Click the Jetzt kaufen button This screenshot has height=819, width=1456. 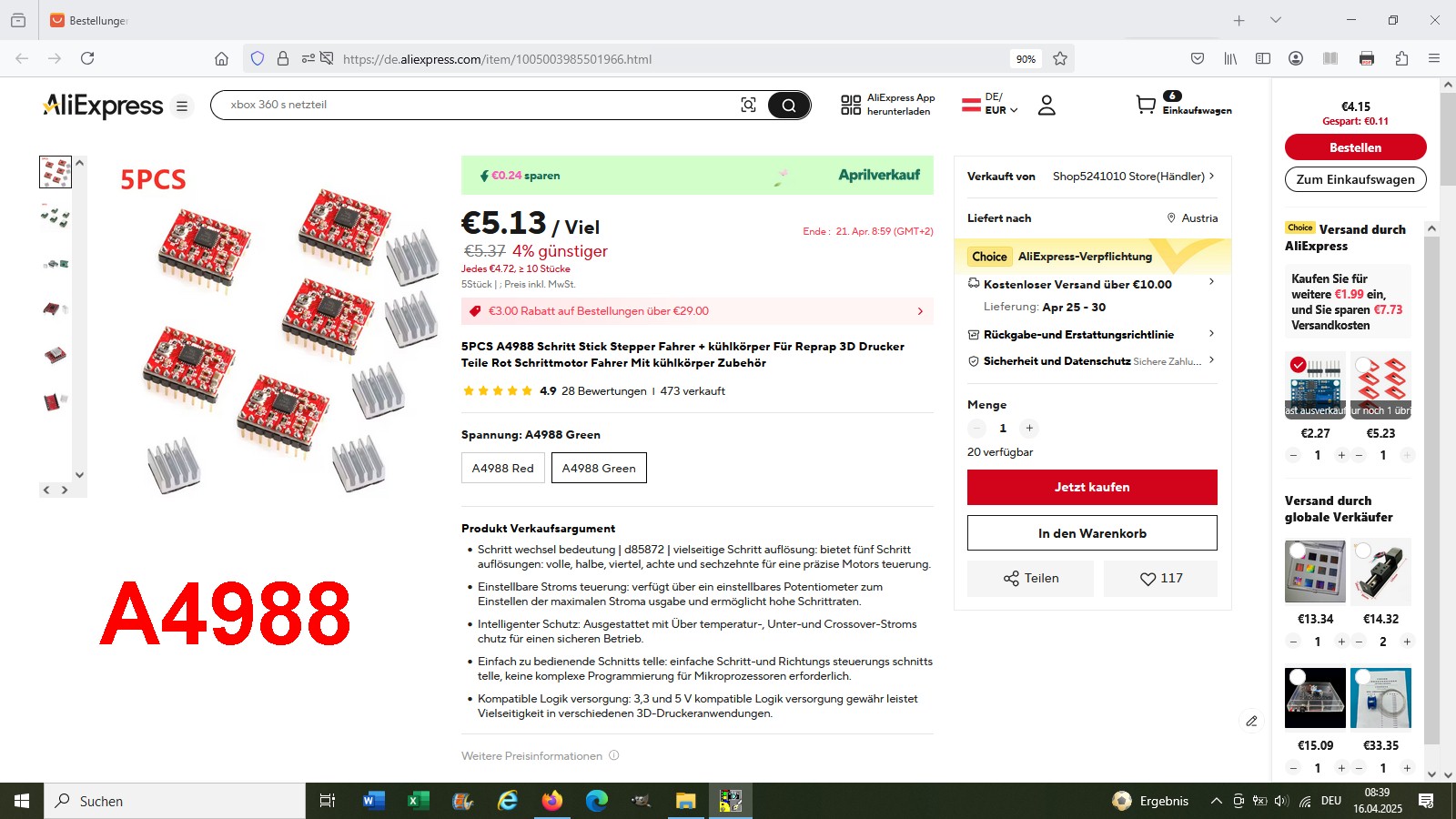click(x=1092, y=487)
